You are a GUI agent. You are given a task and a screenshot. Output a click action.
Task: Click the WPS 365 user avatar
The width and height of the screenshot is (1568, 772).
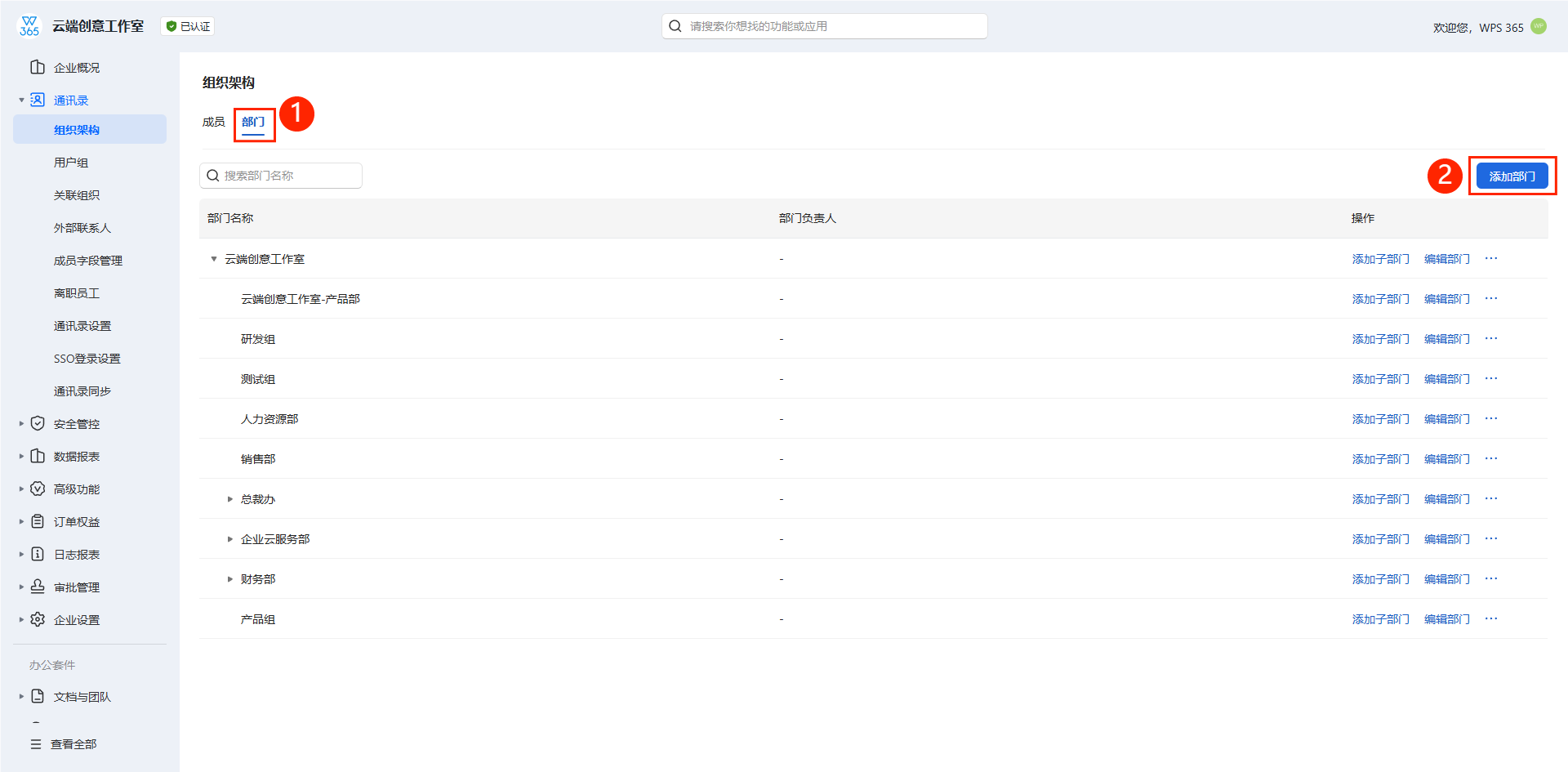click(x=1539, y=26)
